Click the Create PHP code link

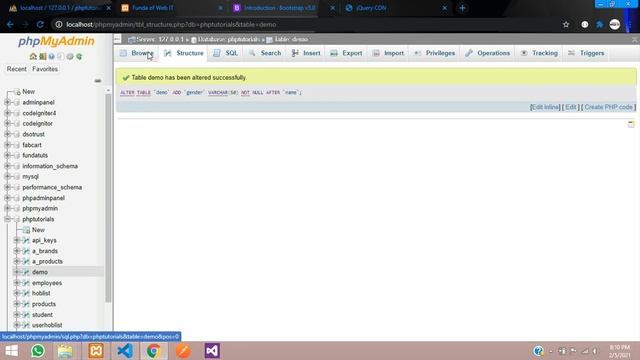click(608, 107)
